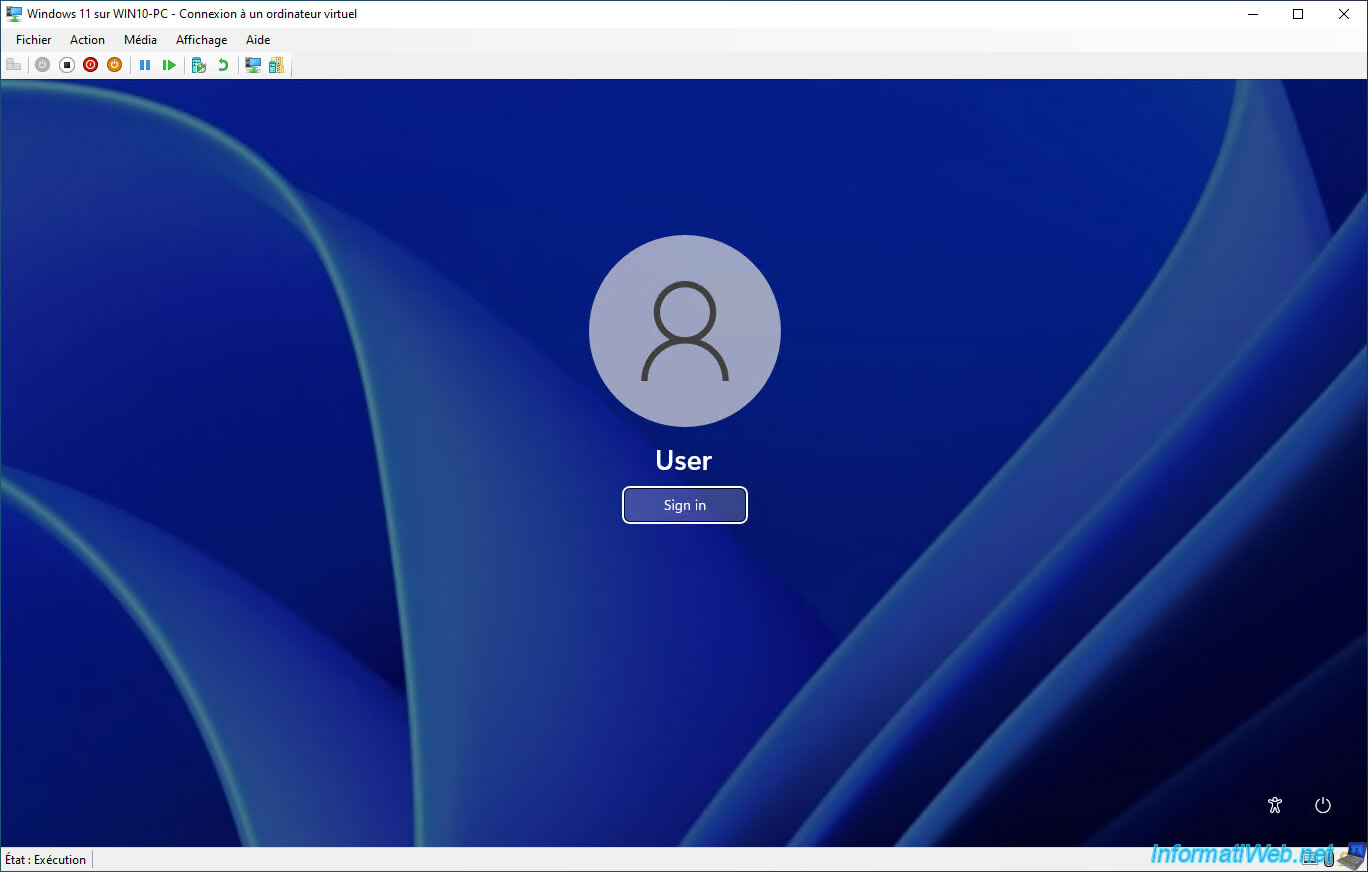The image size is (1368, 872).
Task: Open Accessibility options on the sign-in screen
Action: click(1274, 805)
